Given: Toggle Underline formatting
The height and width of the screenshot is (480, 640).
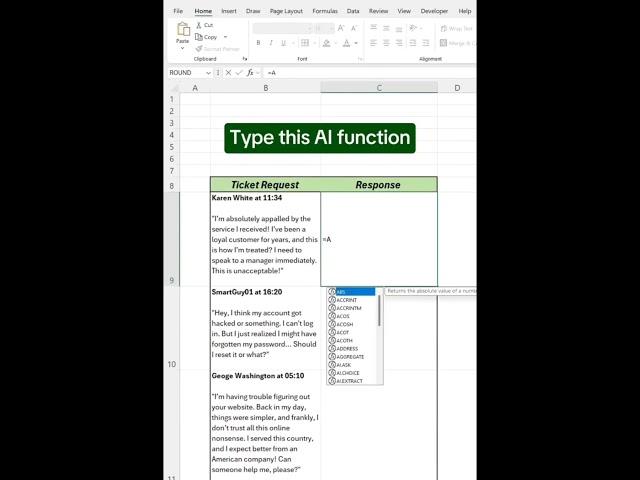Looking at the screenshot, I should coord(283,43).
